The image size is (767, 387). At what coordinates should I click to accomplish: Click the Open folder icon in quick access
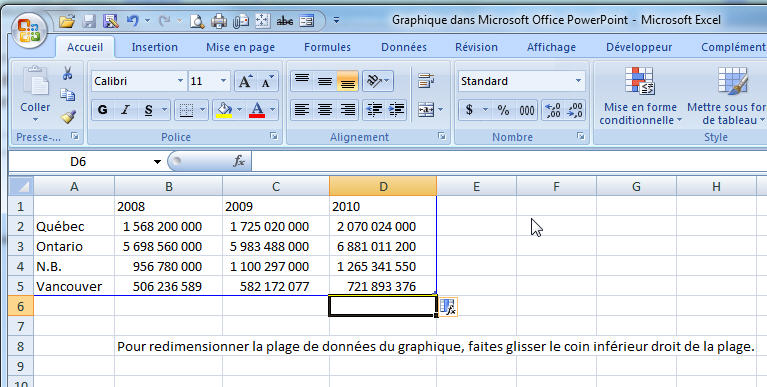[67, 21]
